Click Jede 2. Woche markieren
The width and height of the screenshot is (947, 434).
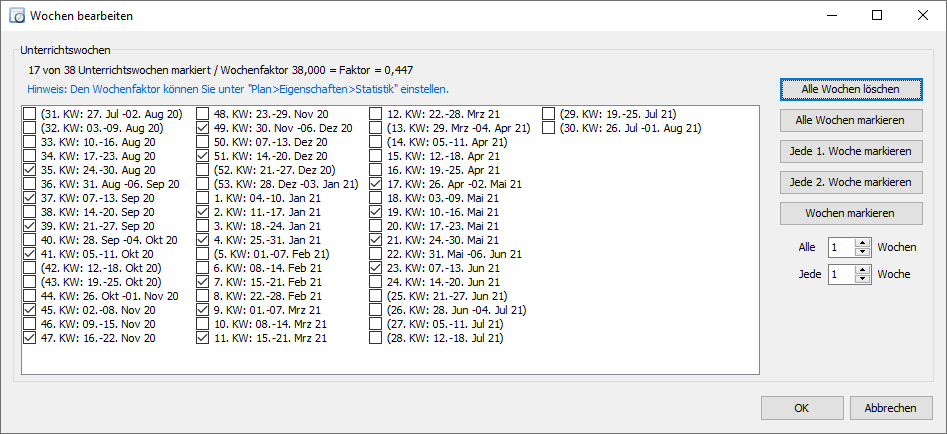pos(851,182)
